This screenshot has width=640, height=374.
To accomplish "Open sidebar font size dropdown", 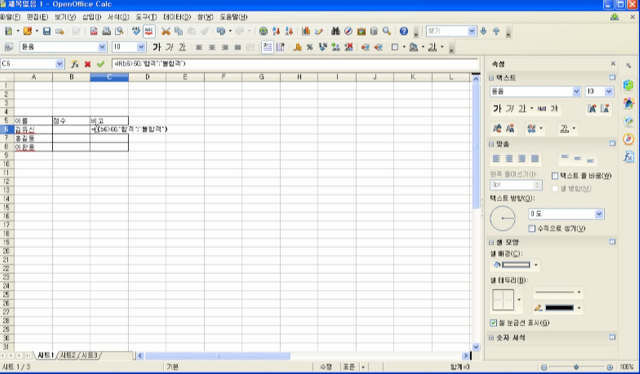I will coord(609,91).
